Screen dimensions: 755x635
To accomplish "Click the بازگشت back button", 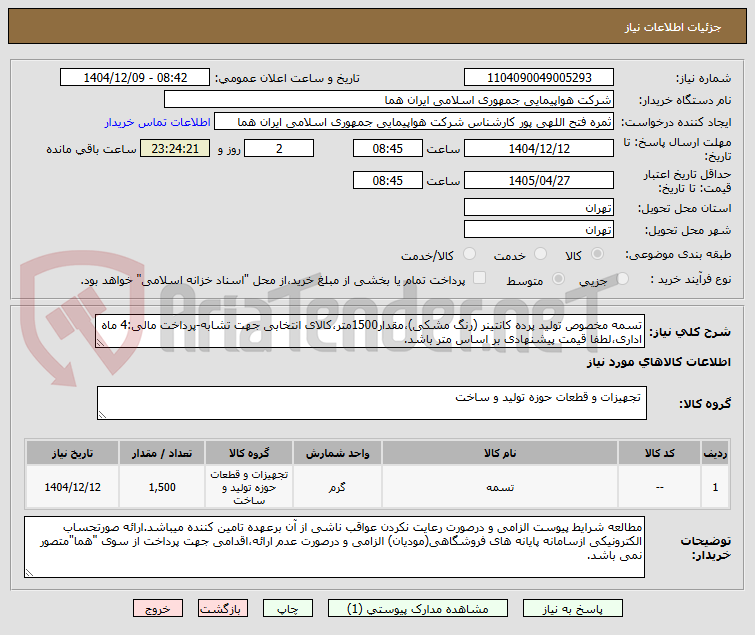I will (222, 609).
